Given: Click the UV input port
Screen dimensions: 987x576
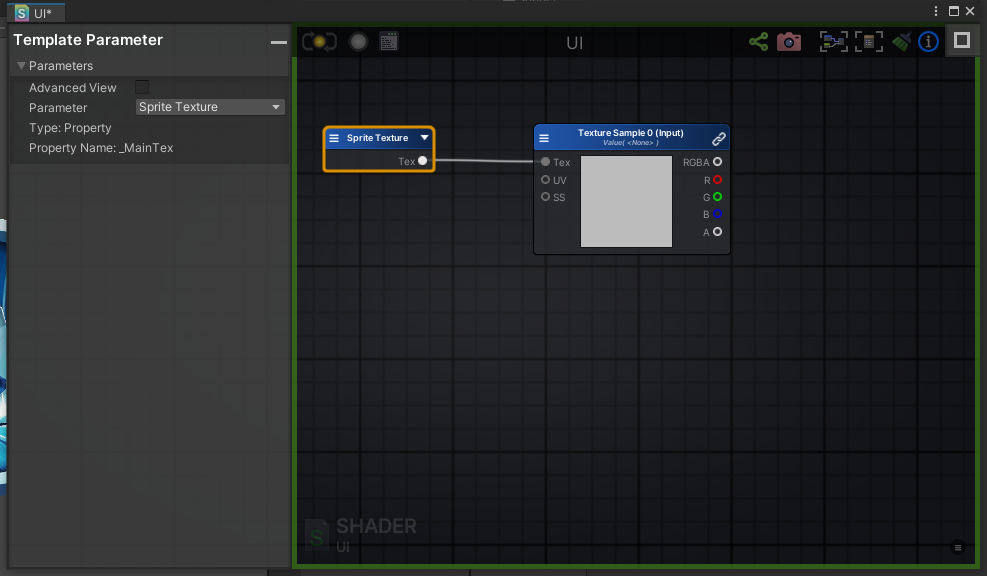Looking at the screenshot, I should pos(545,179).
